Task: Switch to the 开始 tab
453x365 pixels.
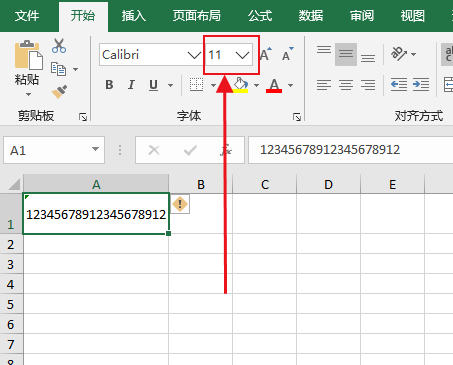Action: [83, 16]
